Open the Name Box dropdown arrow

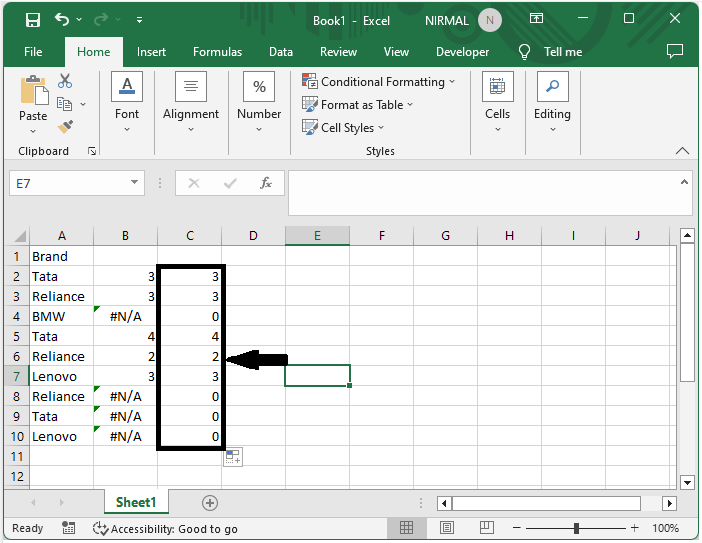point(134,182)
